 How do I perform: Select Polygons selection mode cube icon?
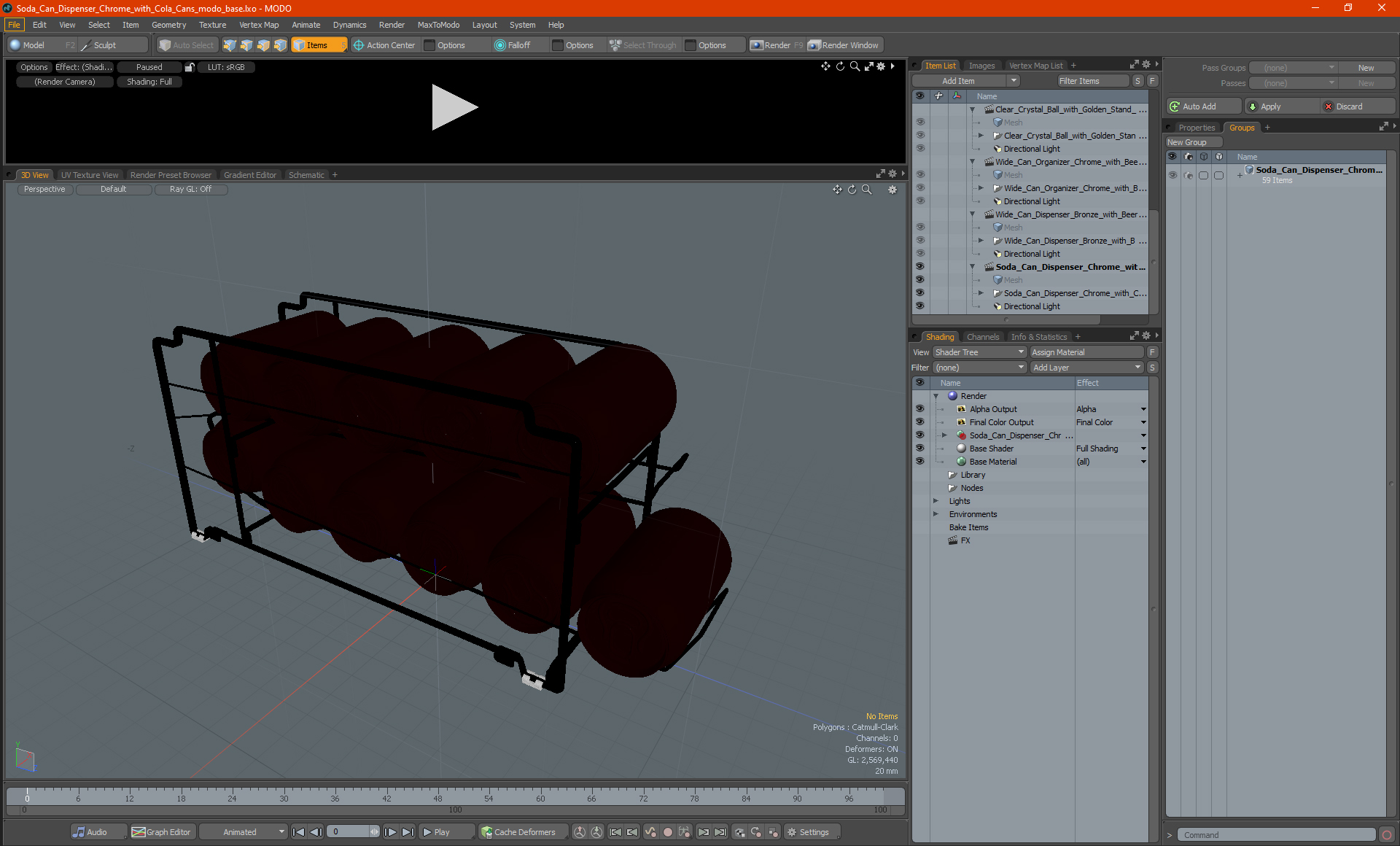coord(263,45)
